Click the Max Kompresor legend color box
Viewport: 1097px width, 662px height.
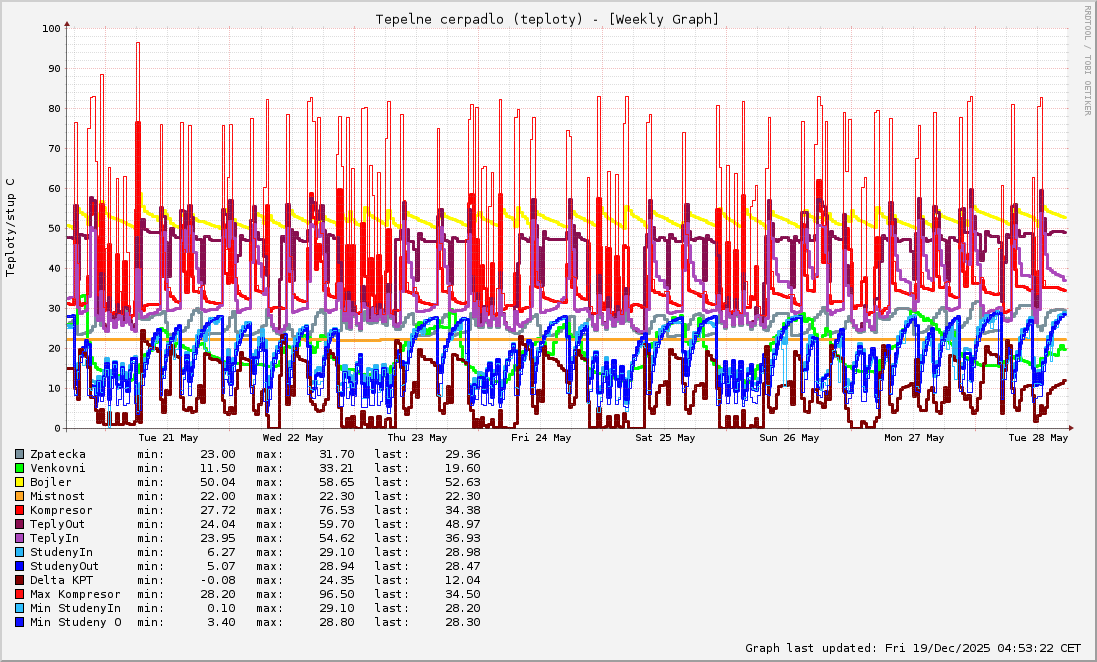tap(19, 594)
